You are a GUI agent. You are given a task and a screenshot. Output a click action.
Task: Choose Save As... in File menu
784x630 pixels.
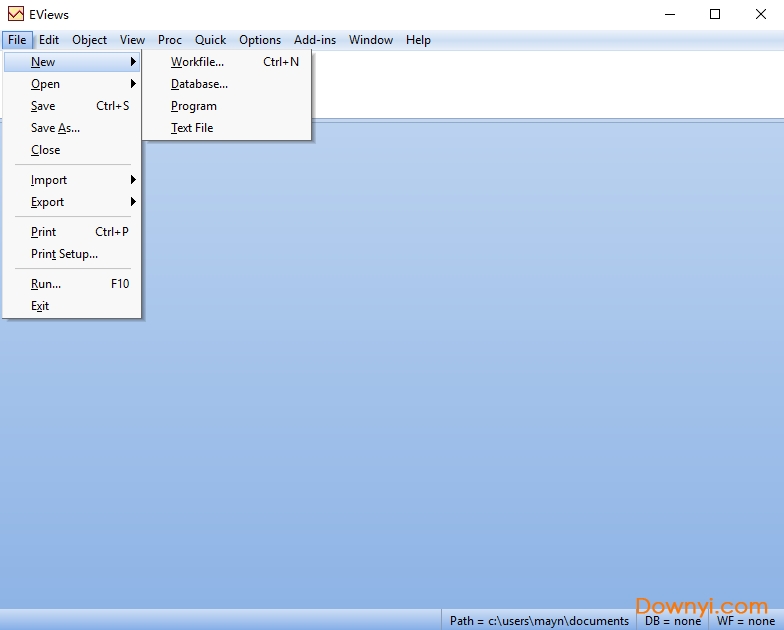[55, 128]
